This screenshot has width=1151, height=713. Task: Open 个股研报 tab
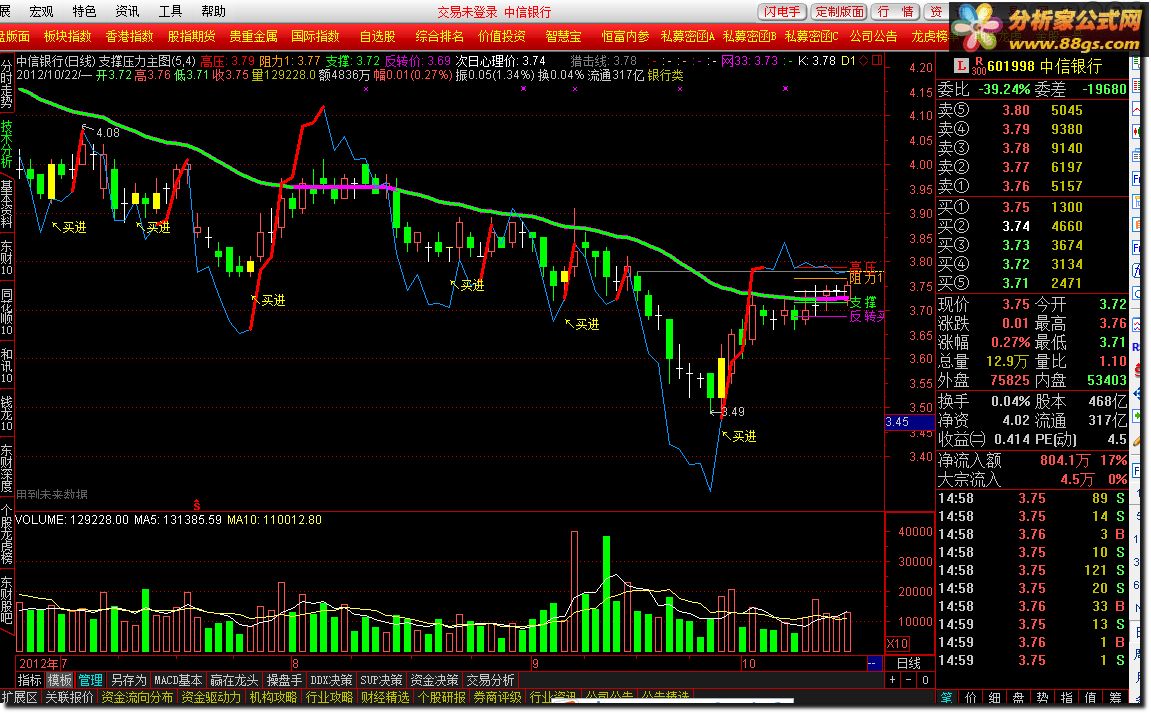click(441, 697)
